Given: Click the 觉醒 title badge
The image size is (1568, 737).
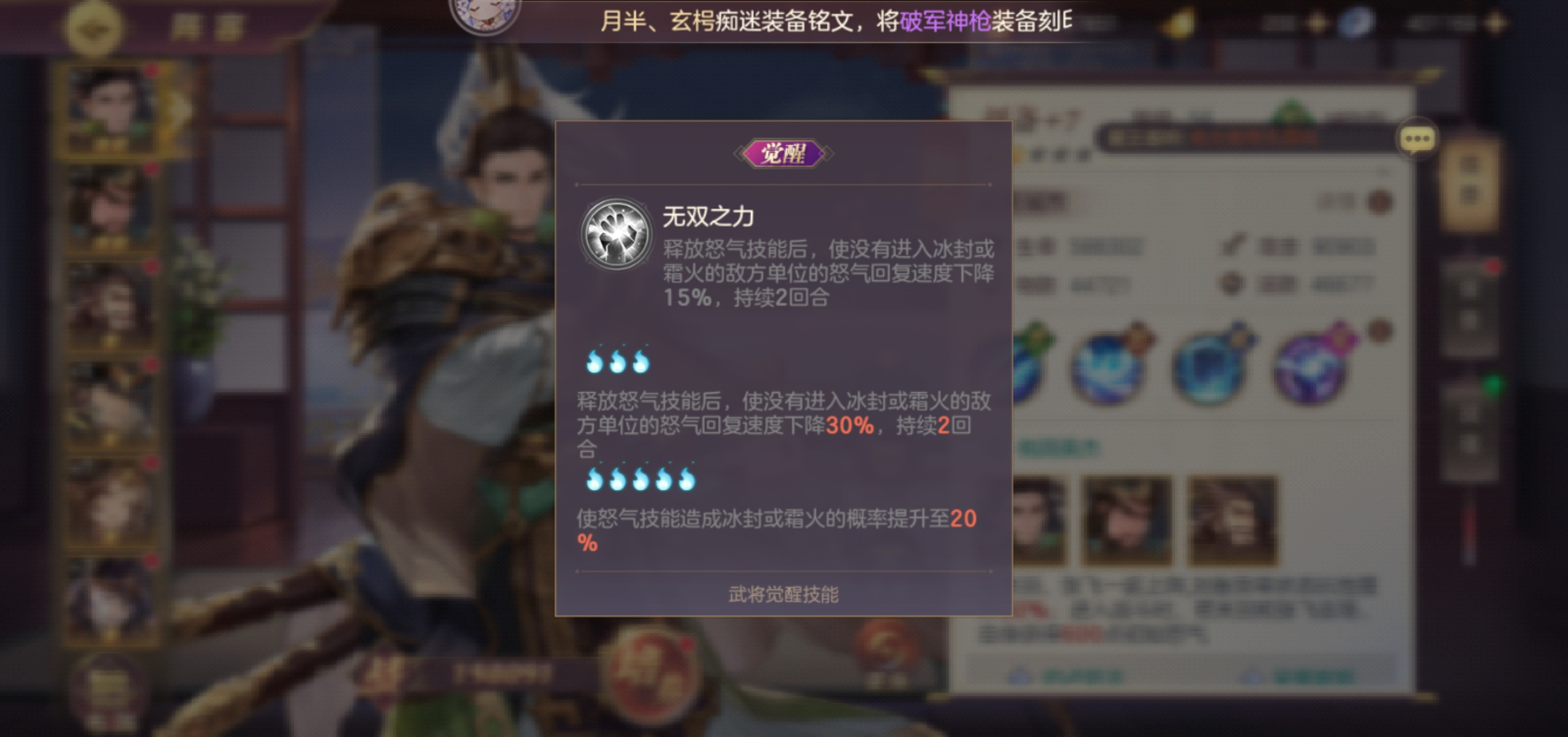Looking at the screenshot, I should [783, 154].
